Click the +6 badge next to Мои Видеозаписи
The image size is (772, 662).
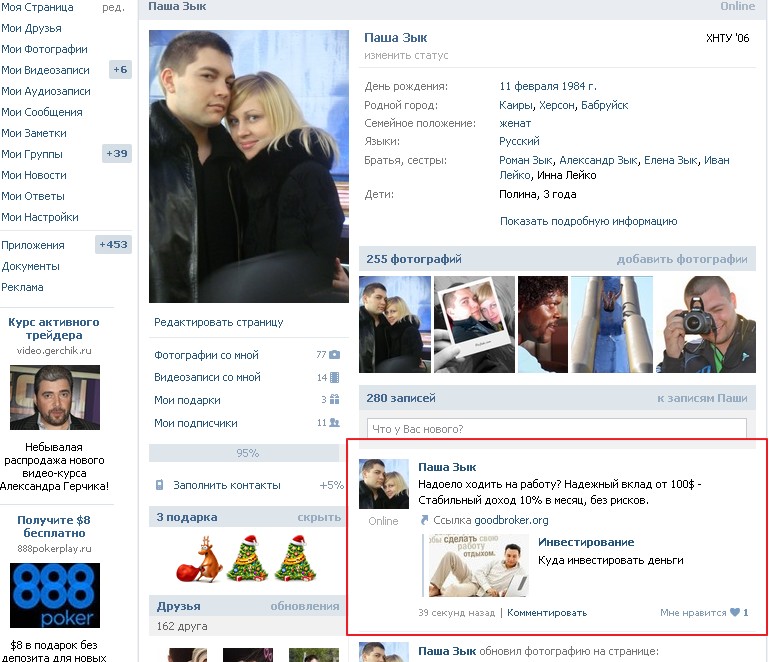coord(120,69)
